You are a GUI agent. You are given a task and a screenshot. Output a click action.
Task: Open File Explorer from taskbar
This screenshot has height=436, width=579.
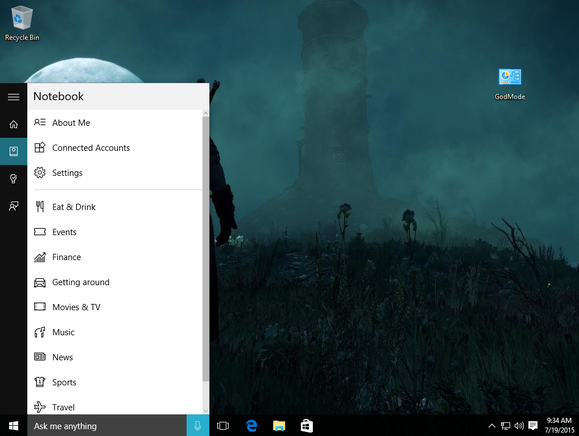279,426
